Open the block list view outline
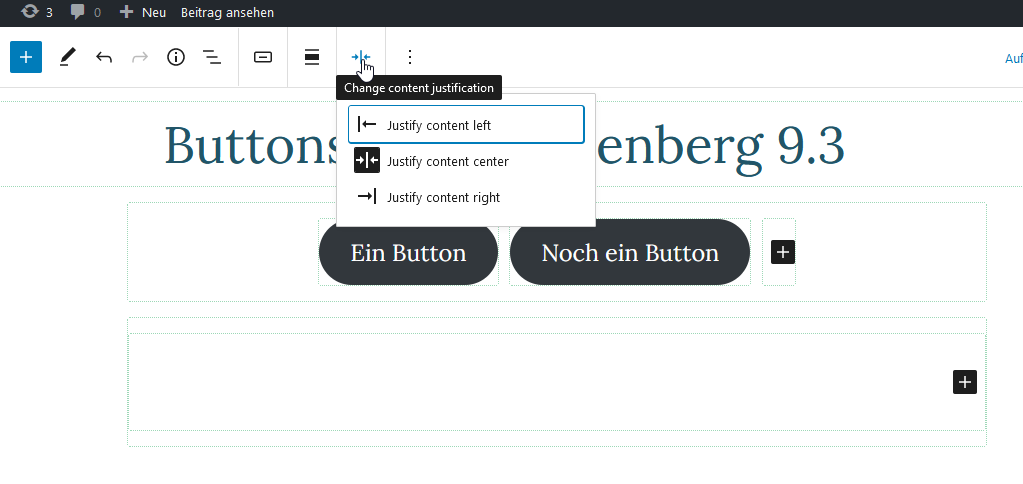 click(x=211, y=57)
